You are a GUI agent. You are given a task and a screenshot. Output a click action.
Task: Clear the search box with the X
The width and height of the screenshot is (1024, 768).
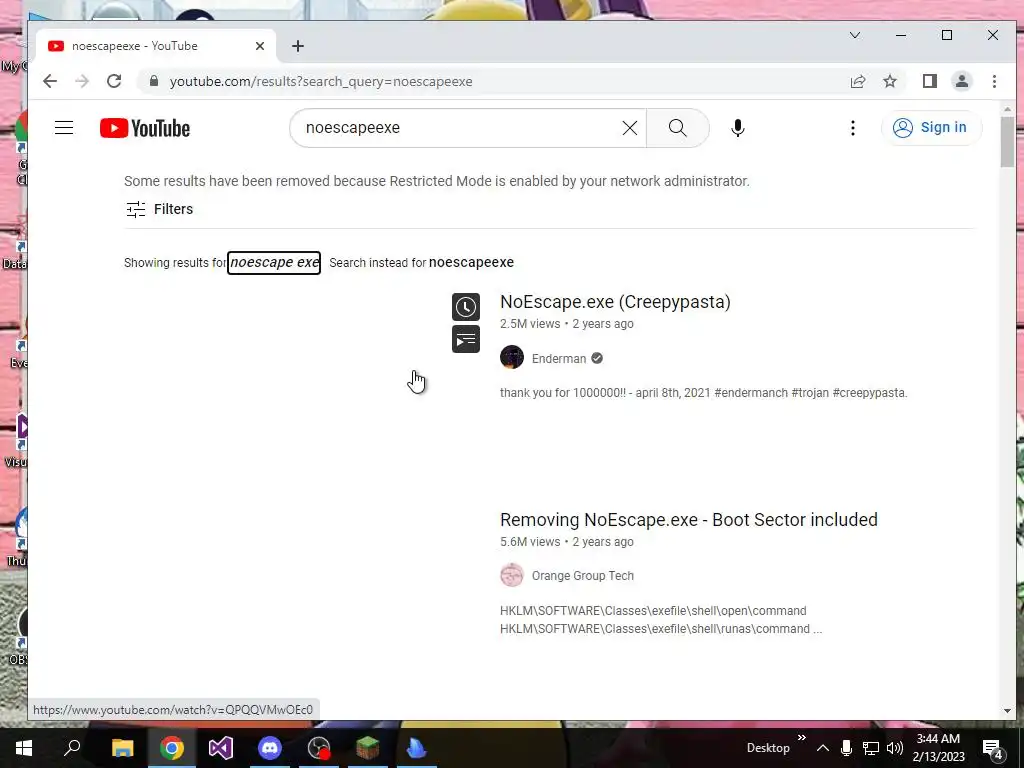630,128
